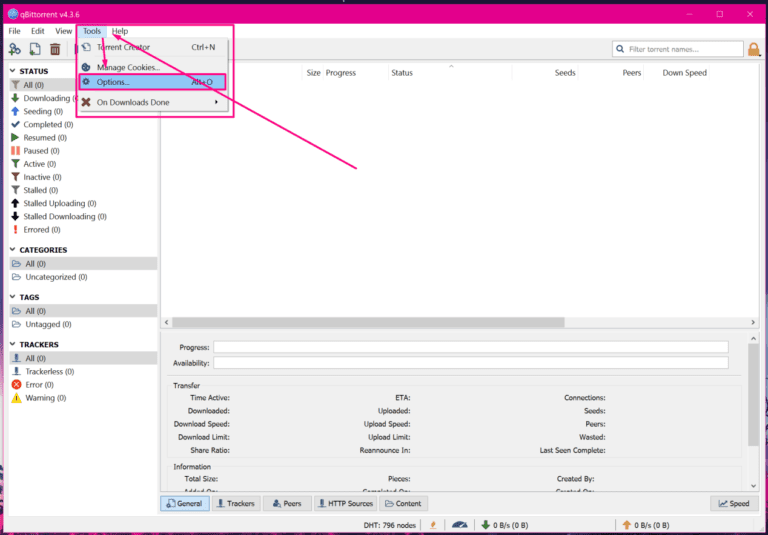This screenshot has width=768, height=535.
Task: Sort by the Size column header
Action: [x=313, y=73]
